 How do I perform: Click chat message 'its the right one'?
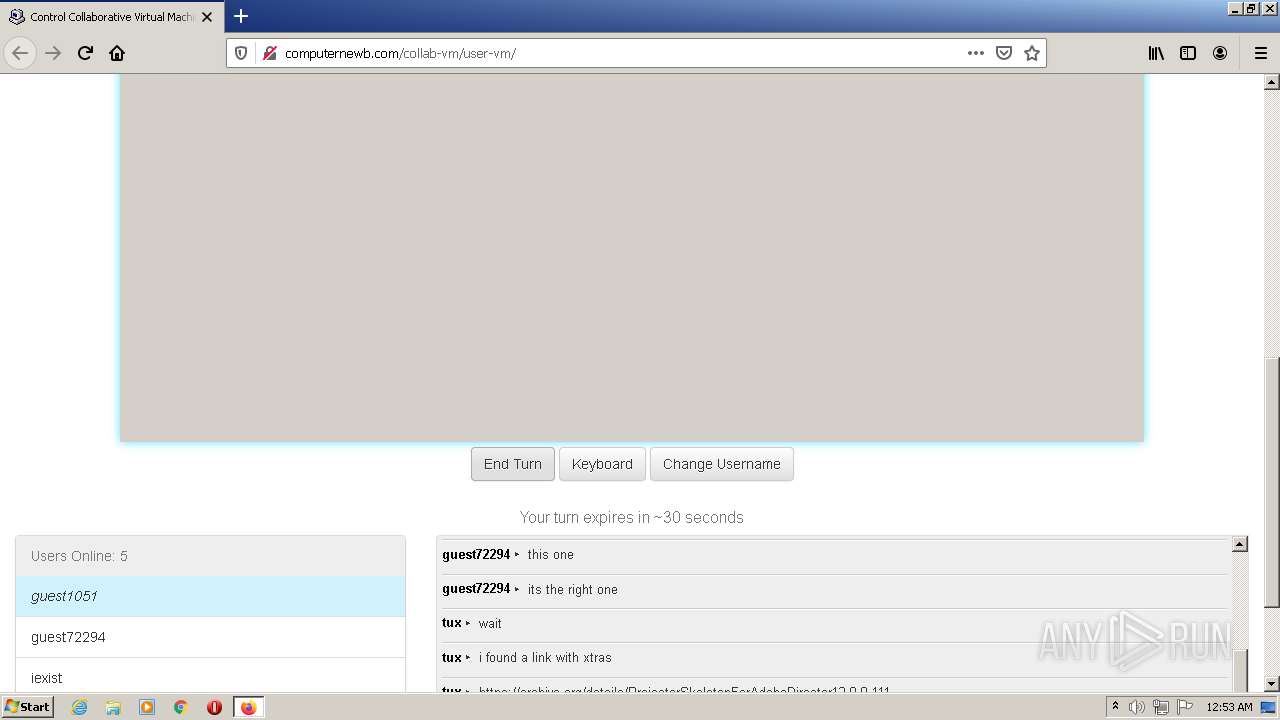tap(573, 590)
